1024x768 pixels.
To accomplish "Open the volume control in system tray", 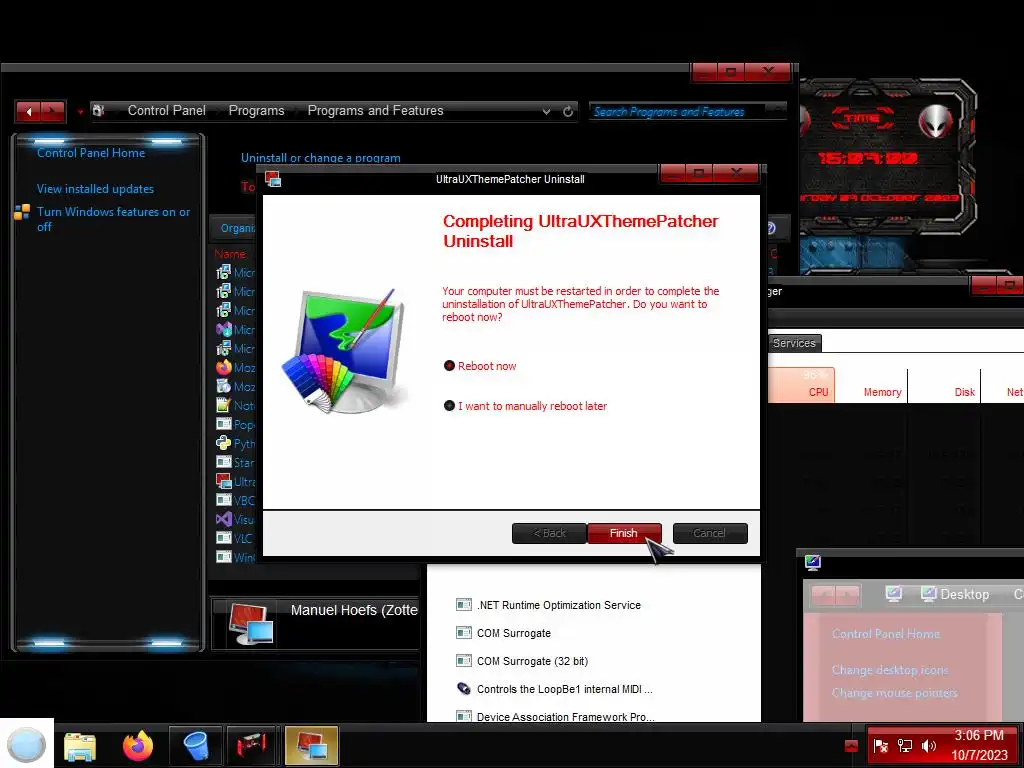I will pyautogui.click(x=929, y=745).
